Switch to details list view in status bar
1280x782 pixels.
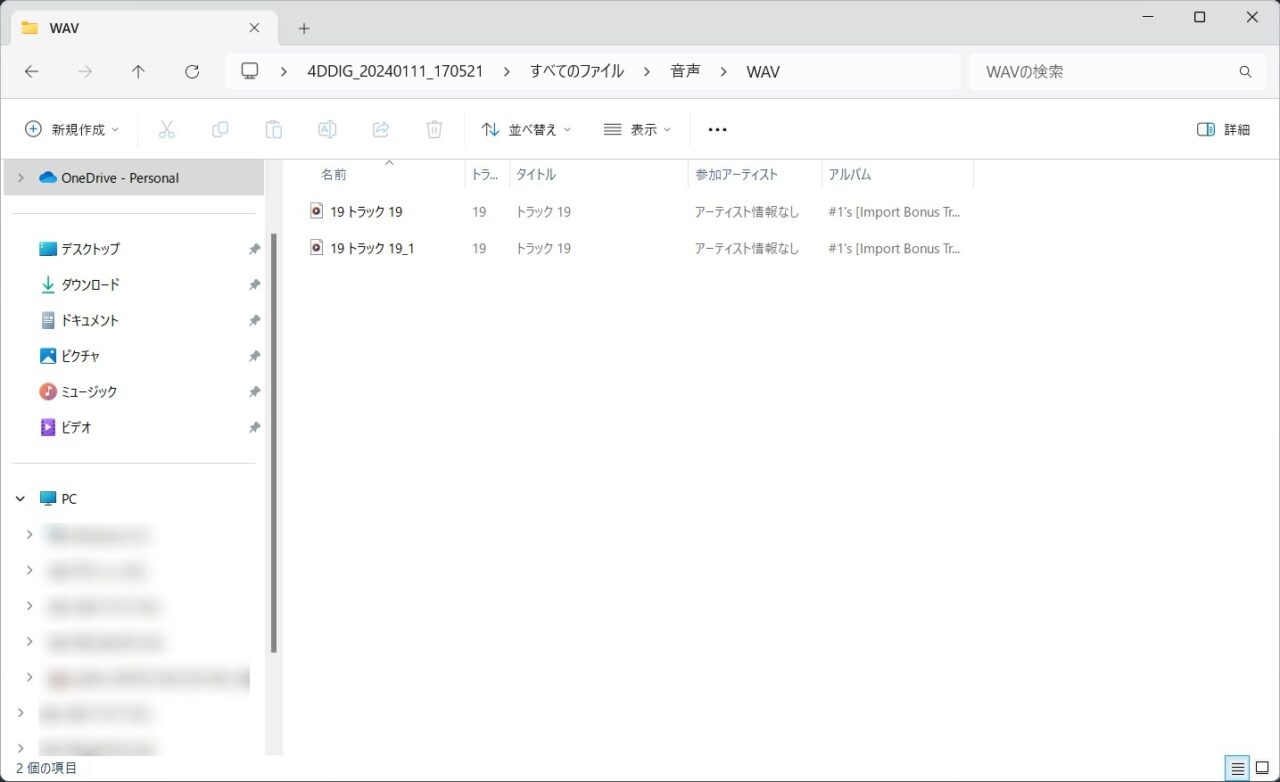(x=1238, y=768)
